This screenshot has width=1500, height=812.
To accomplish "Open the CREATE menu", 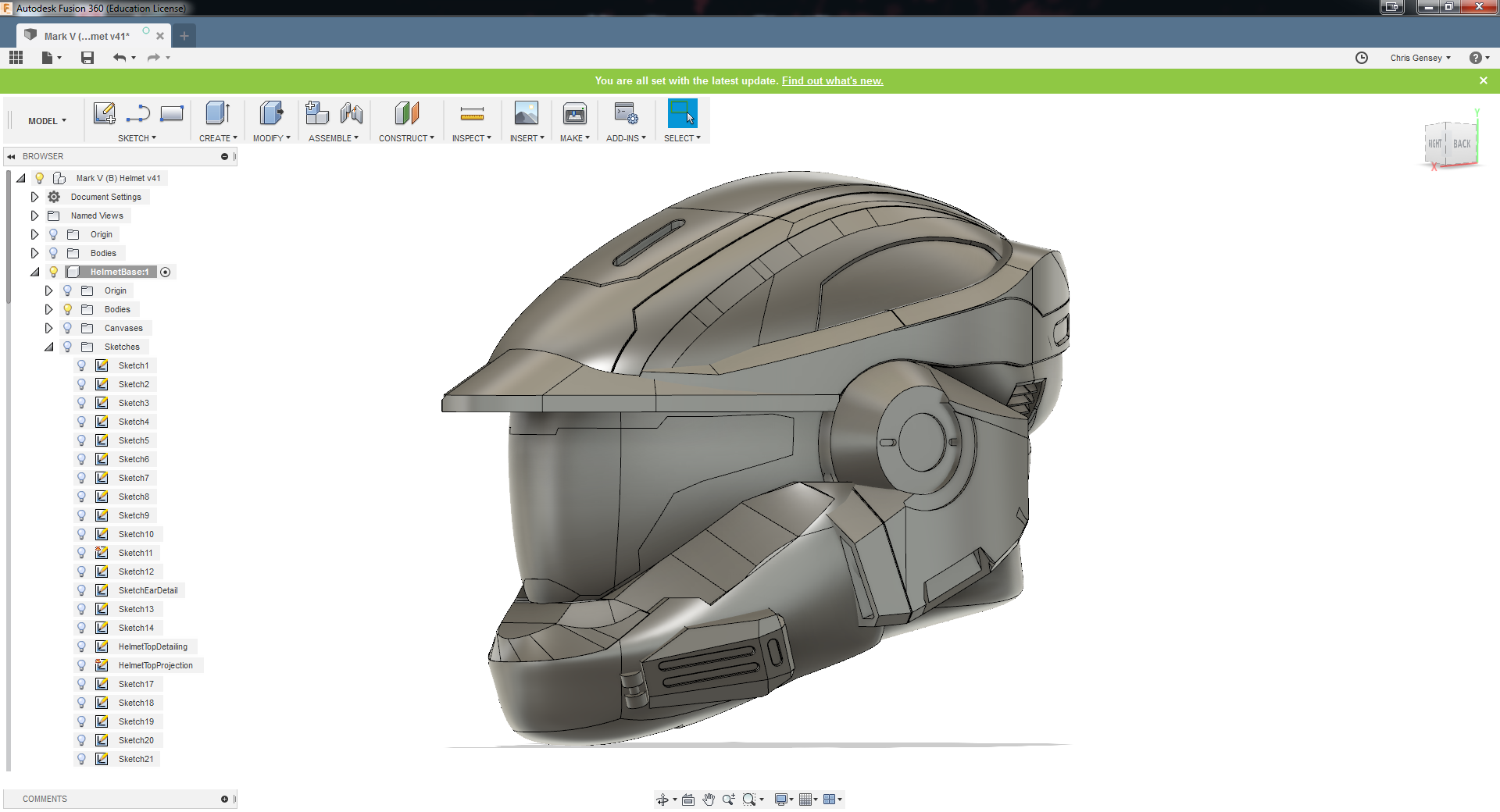I will click(x=218, y=138).
